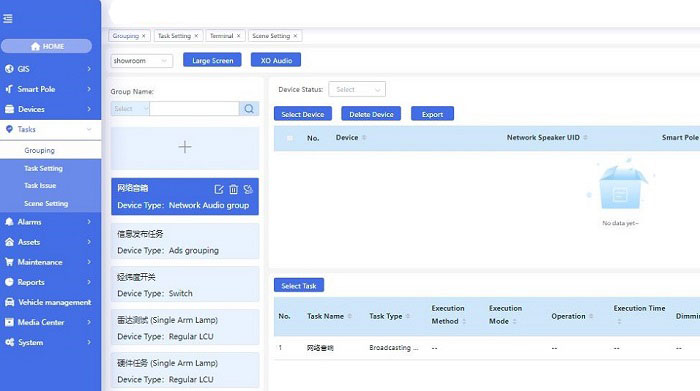Click the Smart Pole icon
The image size is (700, 391).
(9, 89)
